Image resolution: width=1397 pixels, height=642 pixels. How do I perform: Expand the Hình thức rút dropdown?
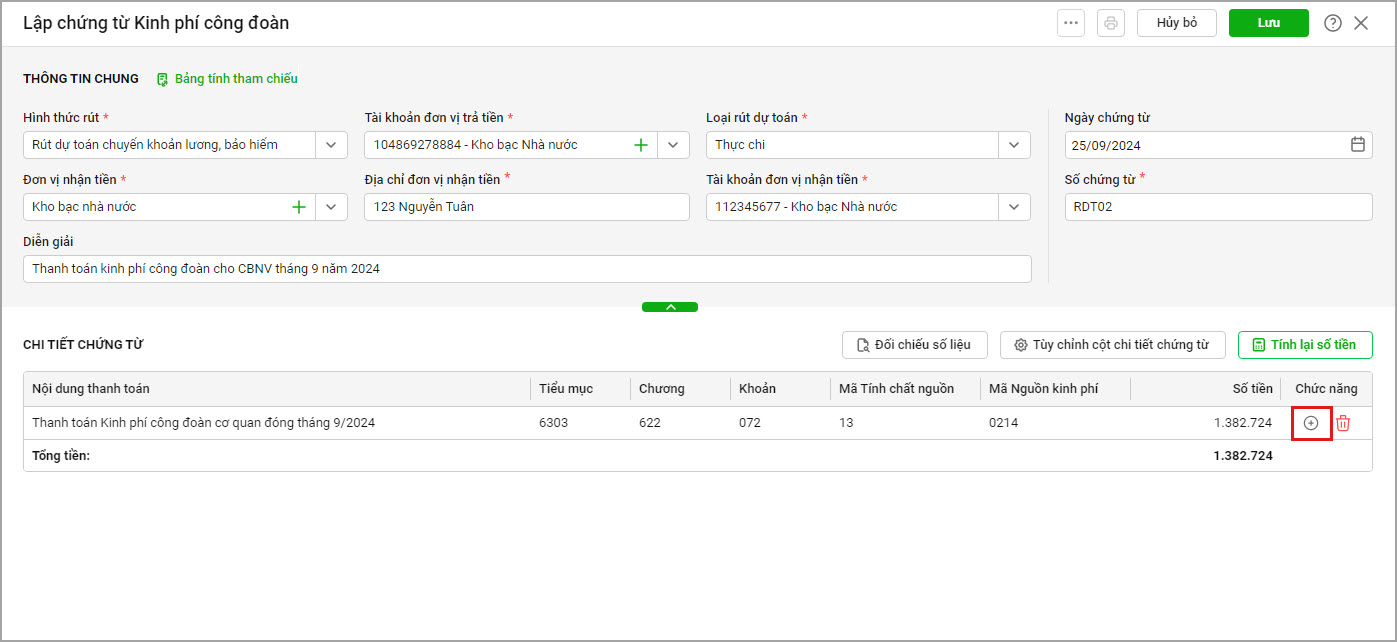(332, 145)
